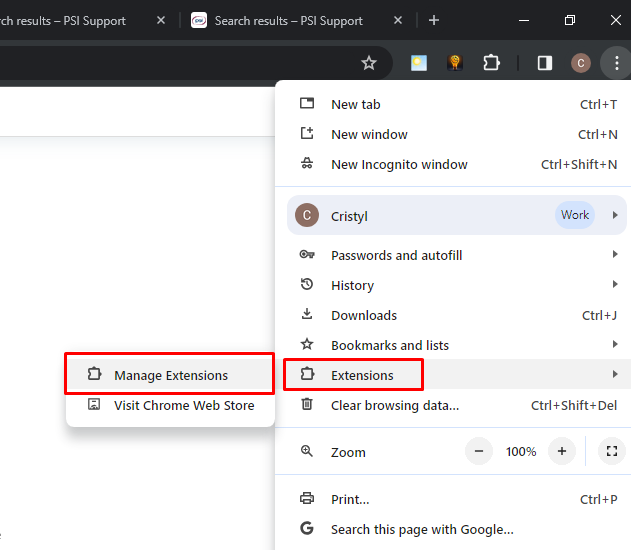The height and width of the screenshot is (550, 631).
Task: Click the PSI favicon on the second tab
Action: click(x=199, y=20)
